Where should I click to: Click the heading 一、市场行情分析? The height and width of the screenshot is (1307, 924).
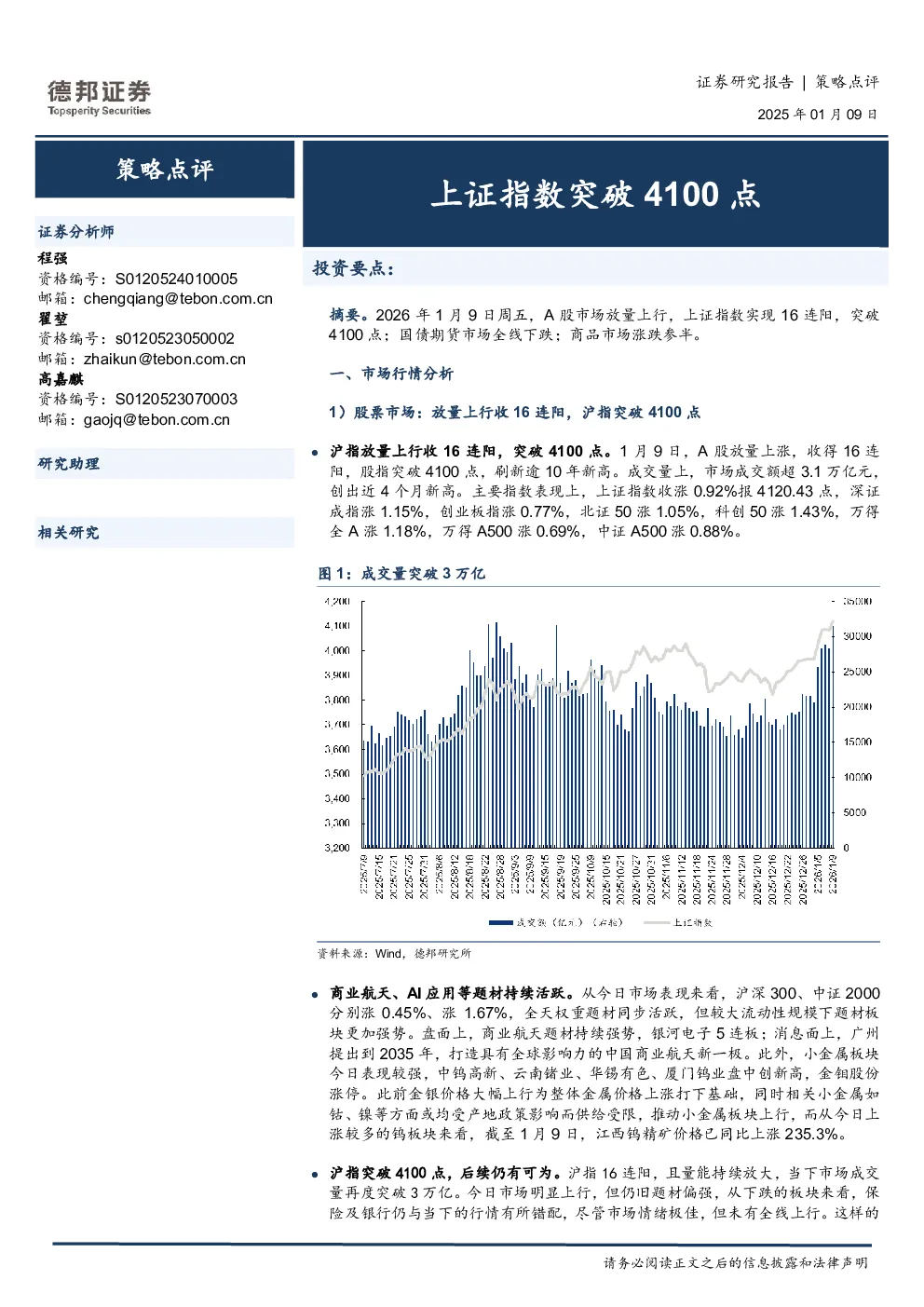pyautogui.click(x=391, y=374)
